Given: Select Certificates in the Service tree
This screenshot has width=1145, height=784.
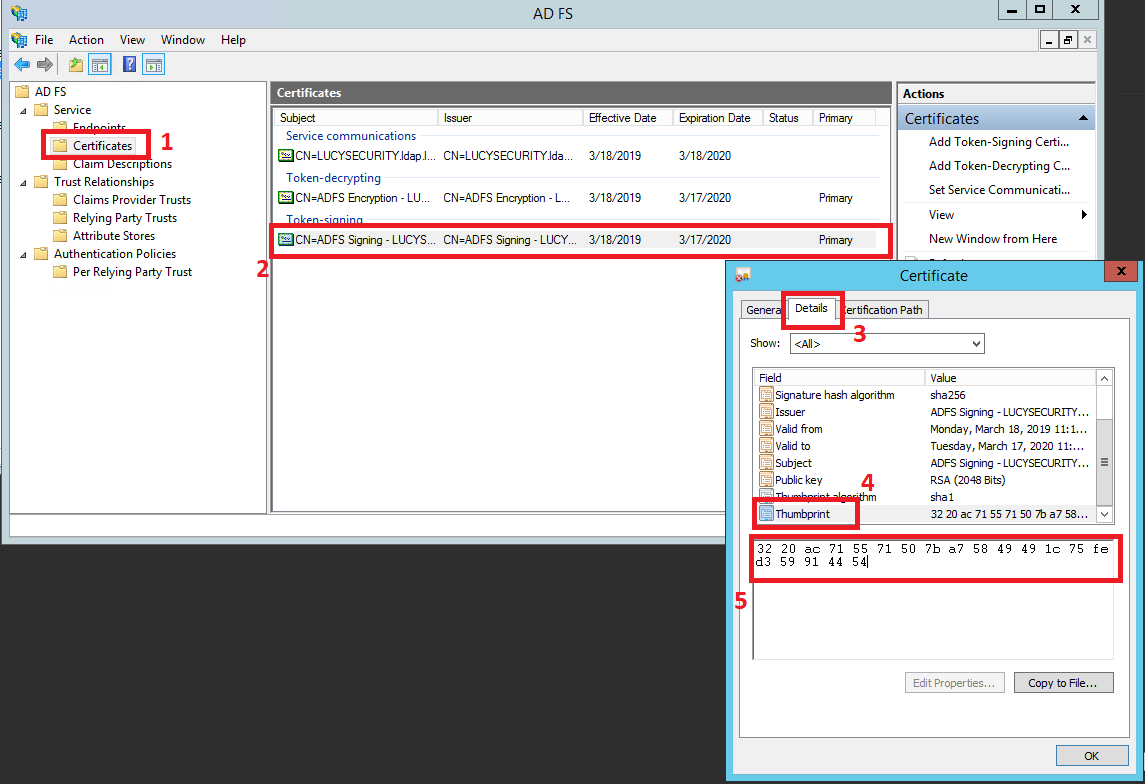Looking at the screenshot, I should 102,145.
